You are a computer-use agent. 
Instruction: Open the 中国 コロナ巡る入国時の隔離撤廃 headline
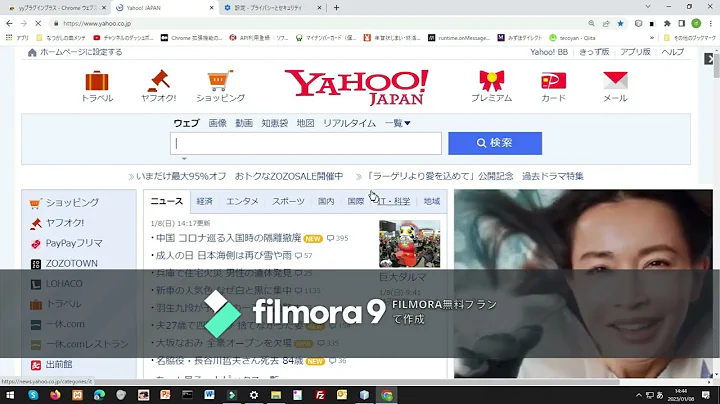click(x=228, y=238)
